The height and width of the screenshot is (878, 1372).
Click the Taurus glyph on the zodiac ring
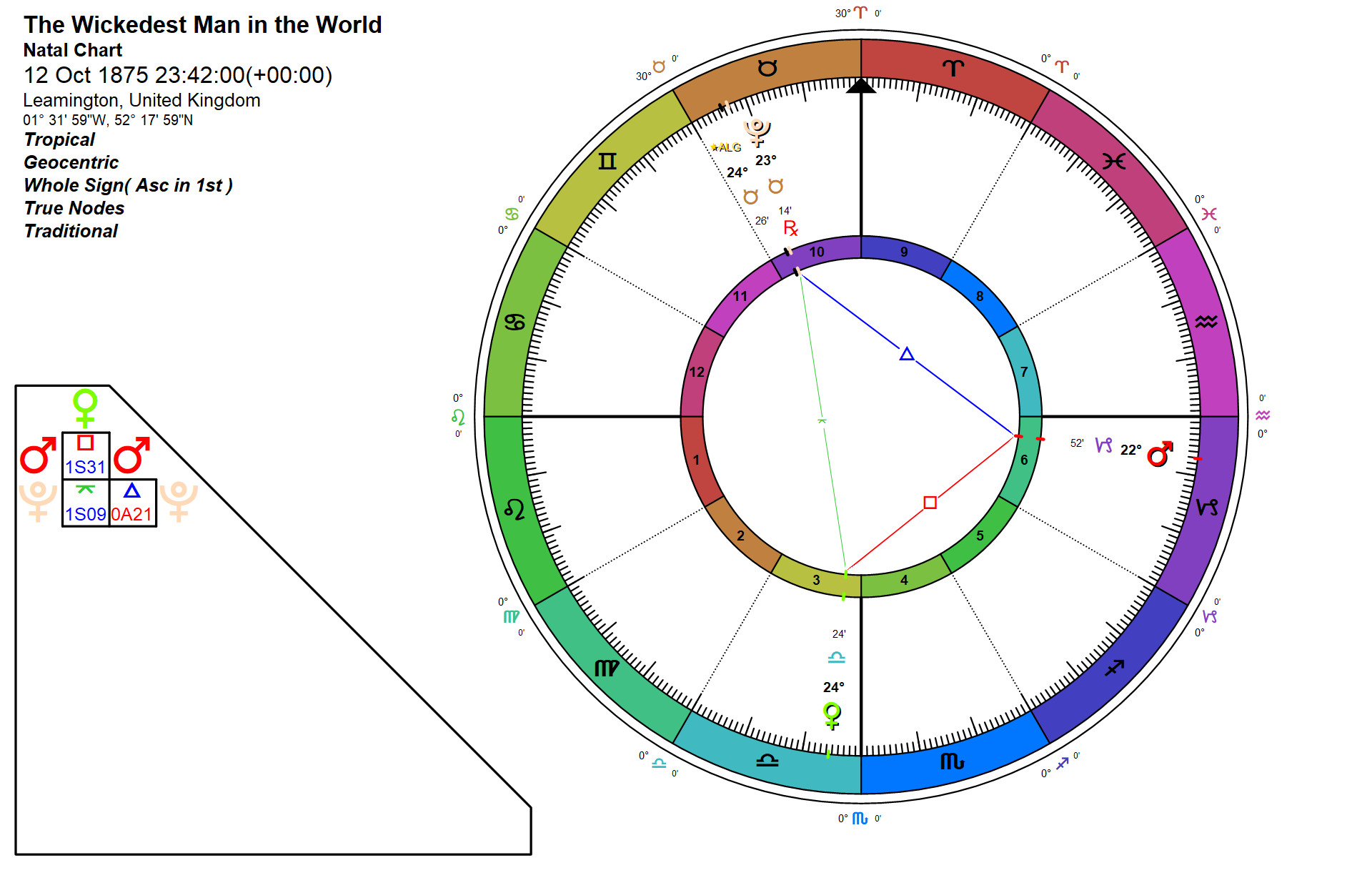pyautogui.click(x=767, y=68)
